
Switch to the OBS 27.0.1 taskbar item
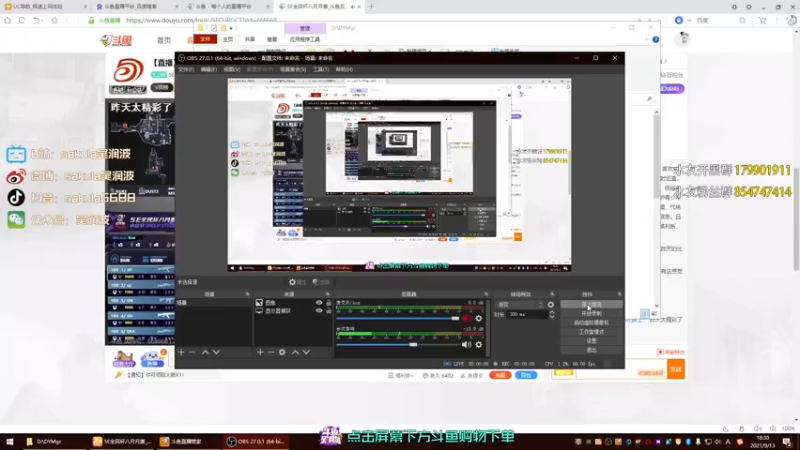pyautogui.click(x=256, y=441)
